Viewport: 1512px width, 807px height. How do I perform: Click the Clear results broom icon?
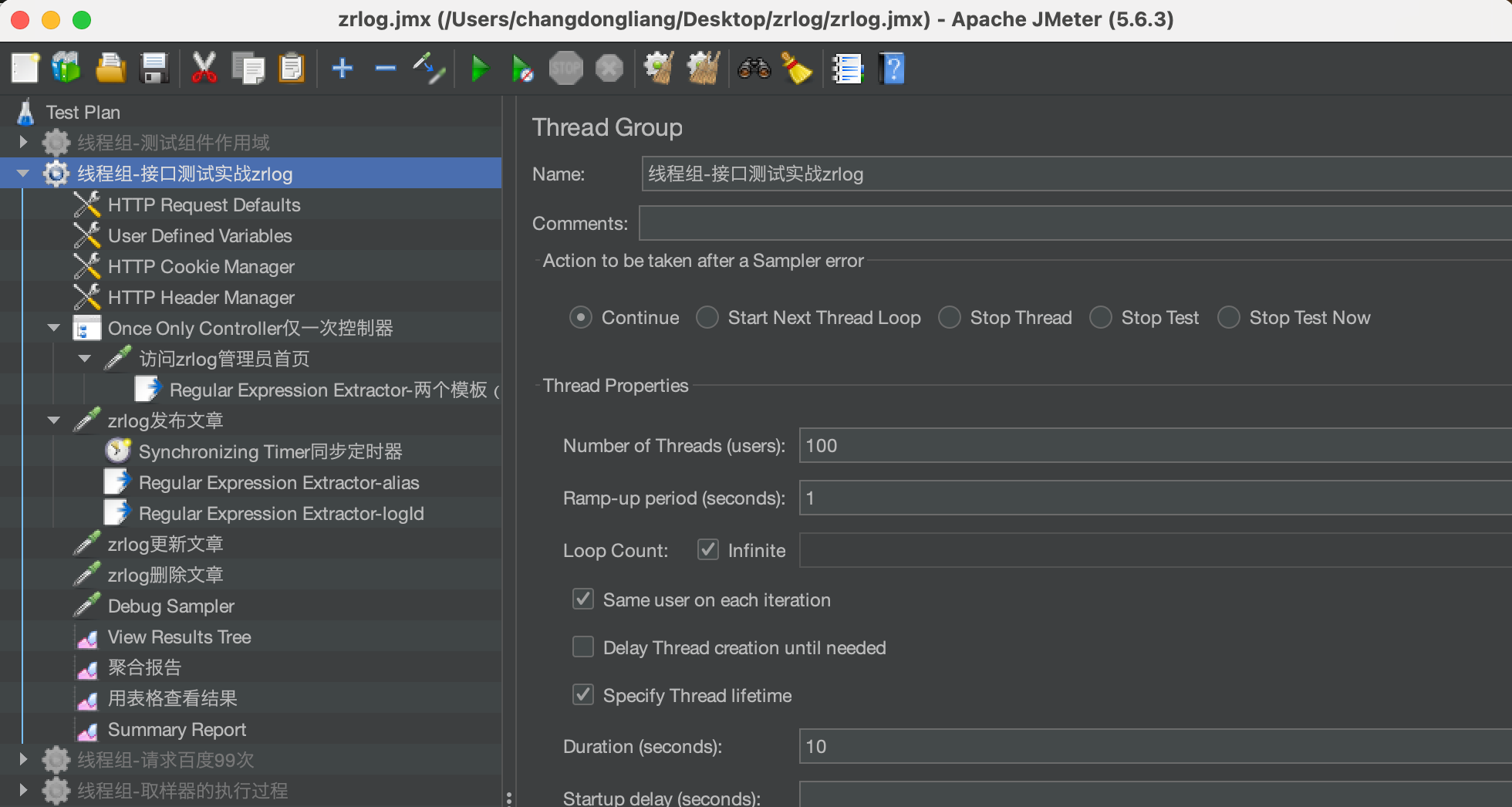660,69
